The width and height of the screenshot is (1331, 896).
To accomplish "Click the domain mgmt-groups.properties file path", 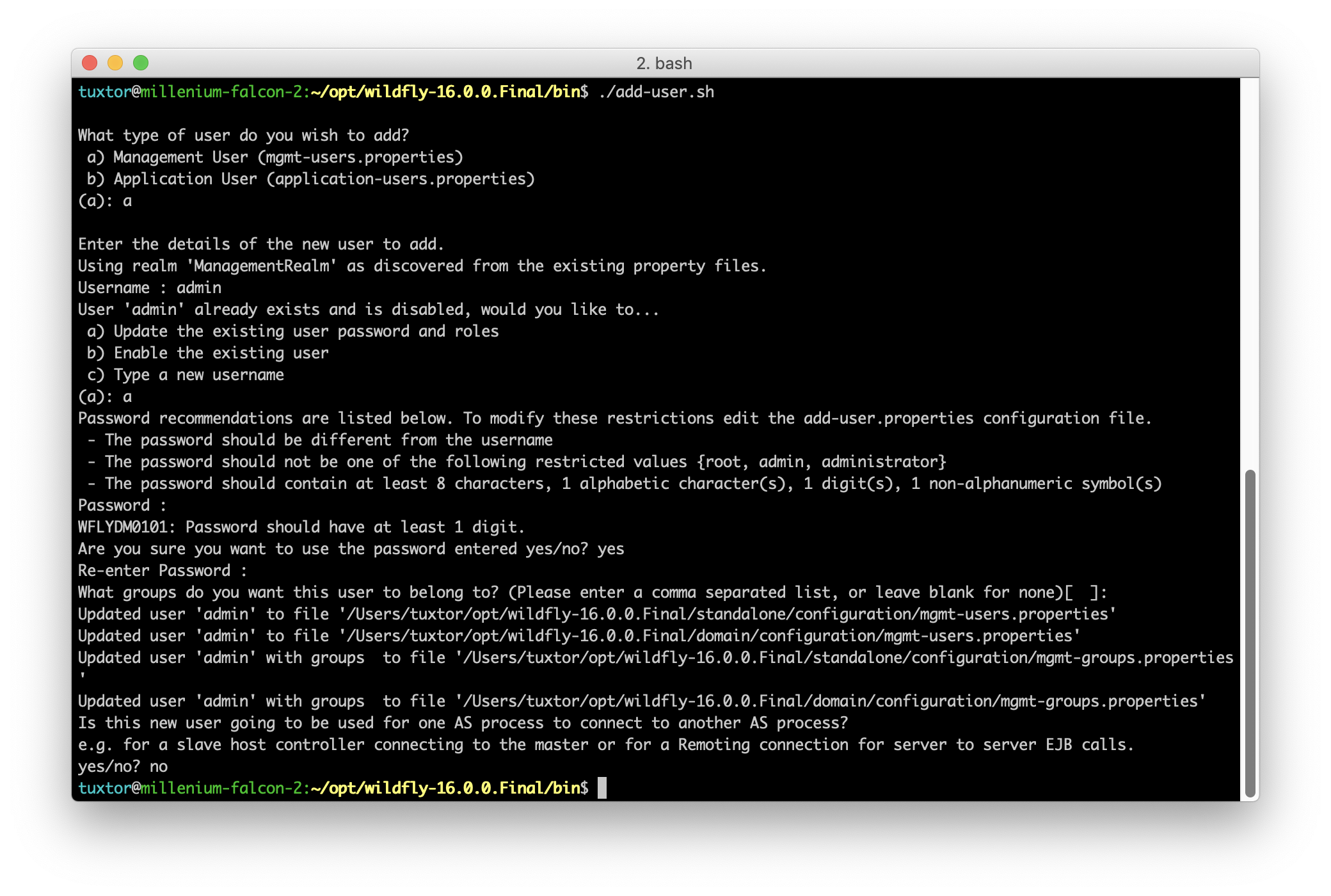I will [831, 701].
